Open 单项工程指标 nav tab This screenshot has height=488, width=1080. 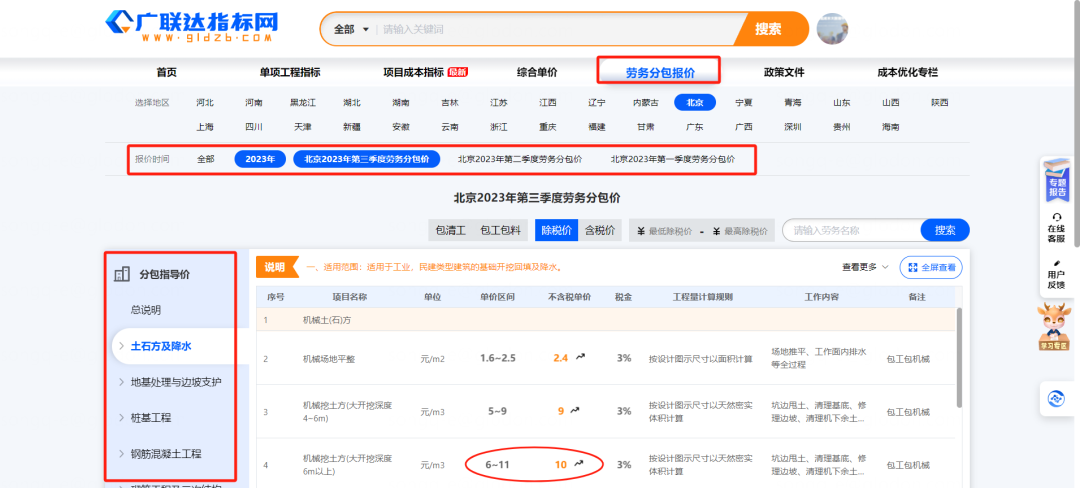290,72
